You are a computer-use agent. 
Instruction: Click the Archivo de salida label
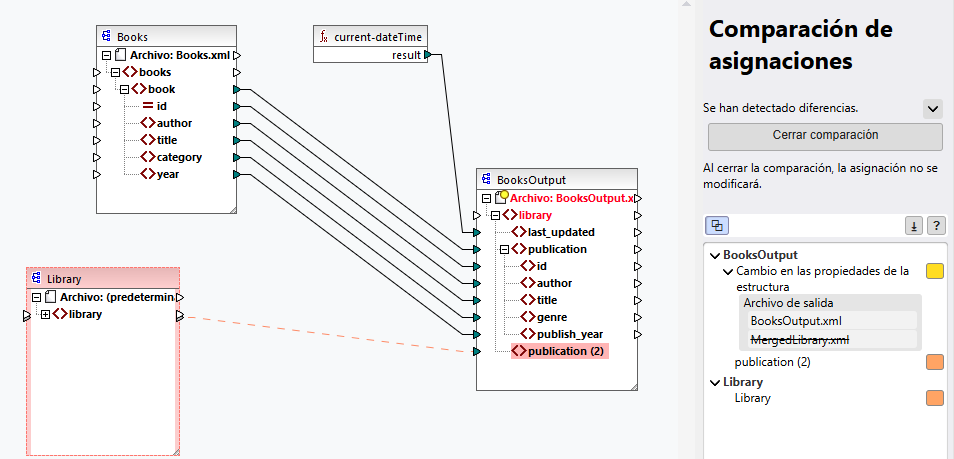point(789,303)
